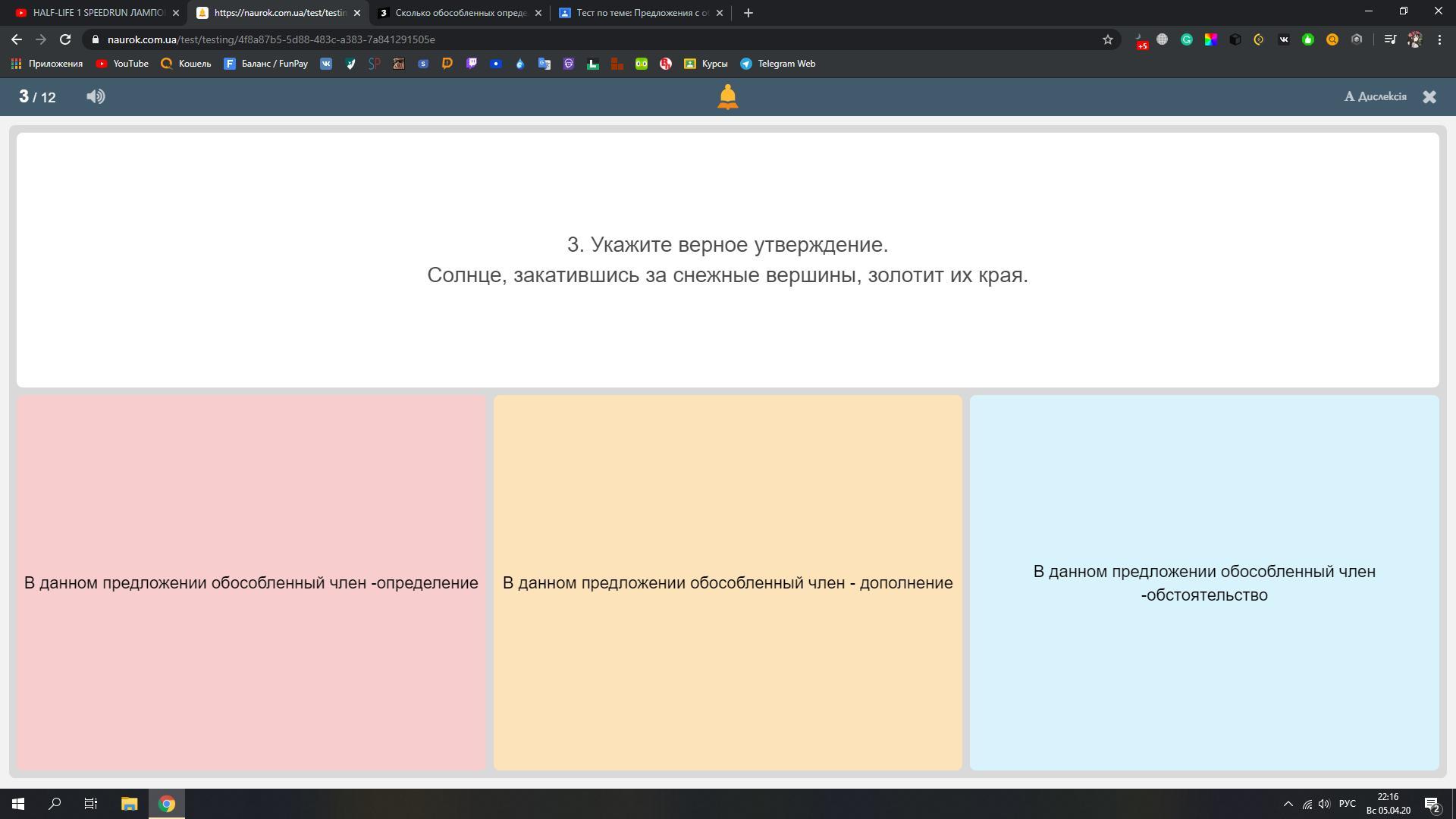Open the 'Сколько обособленных' tab
The width and height of the screenshot is (1456, 819).
460,13
